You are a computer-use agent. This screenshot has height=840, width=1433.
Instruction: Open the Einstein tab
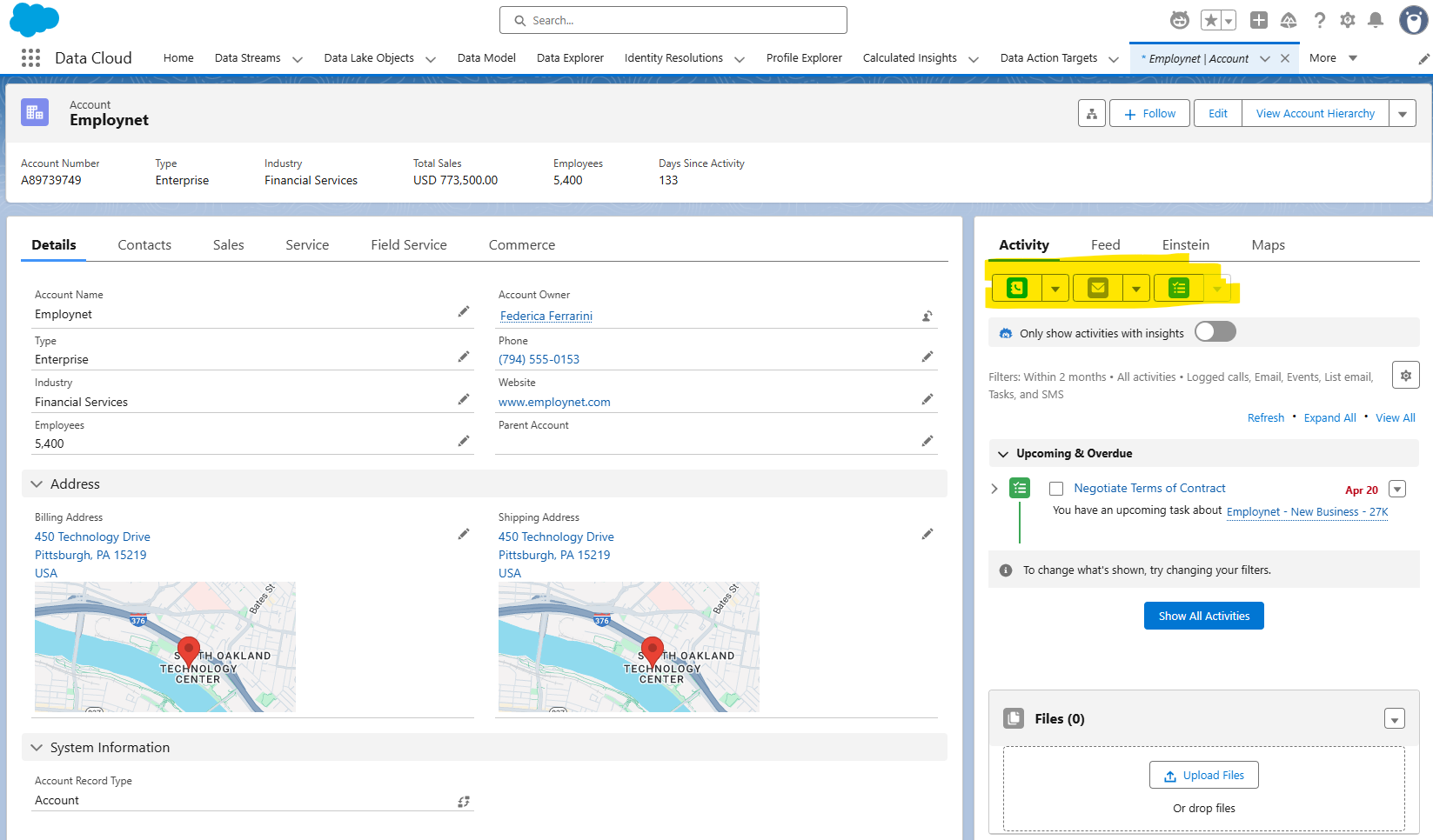click(x=1185, y=245)
